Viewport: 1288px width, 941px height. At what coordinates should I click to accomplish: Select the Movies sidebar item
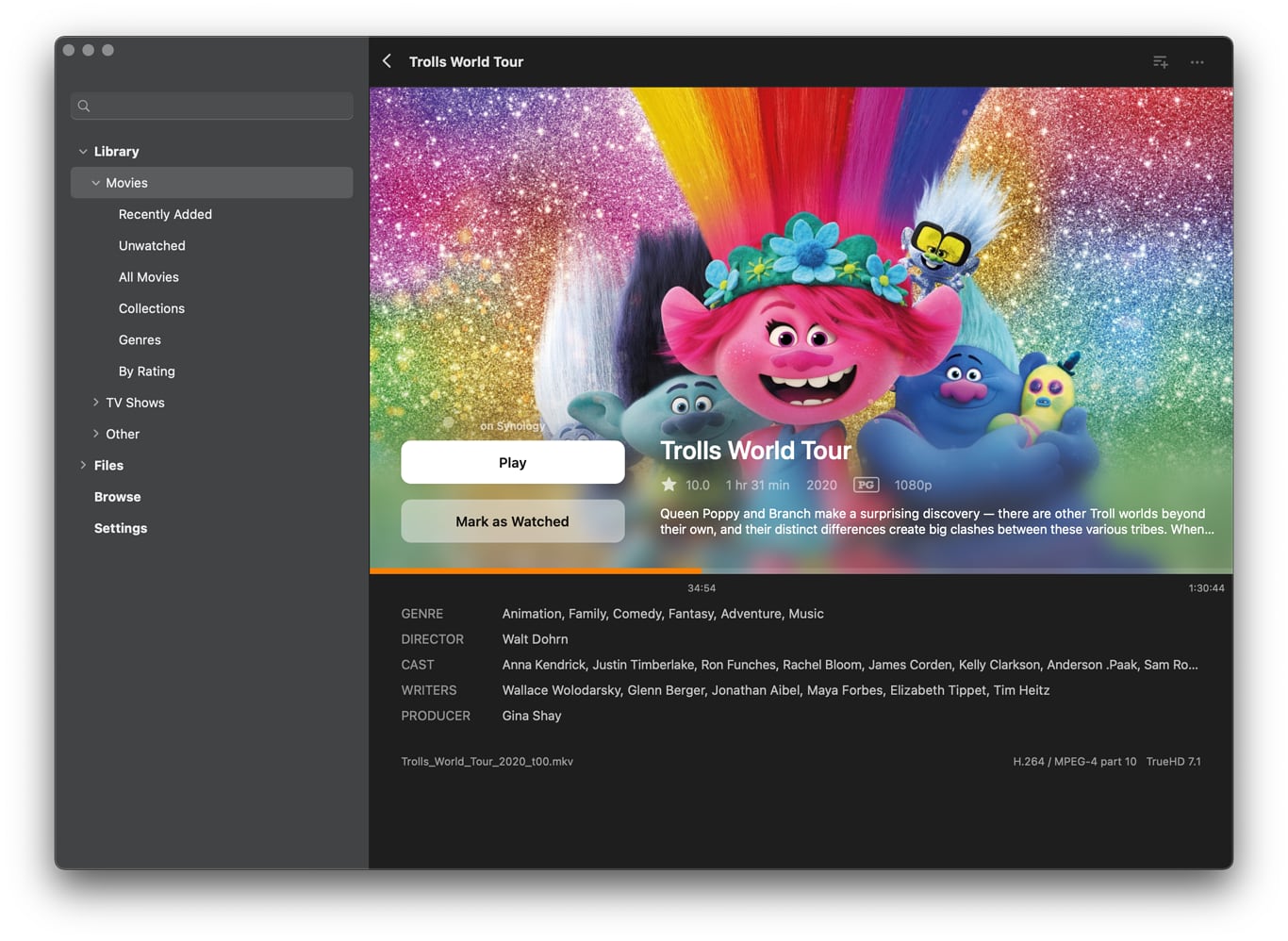(x=212, y=183)
